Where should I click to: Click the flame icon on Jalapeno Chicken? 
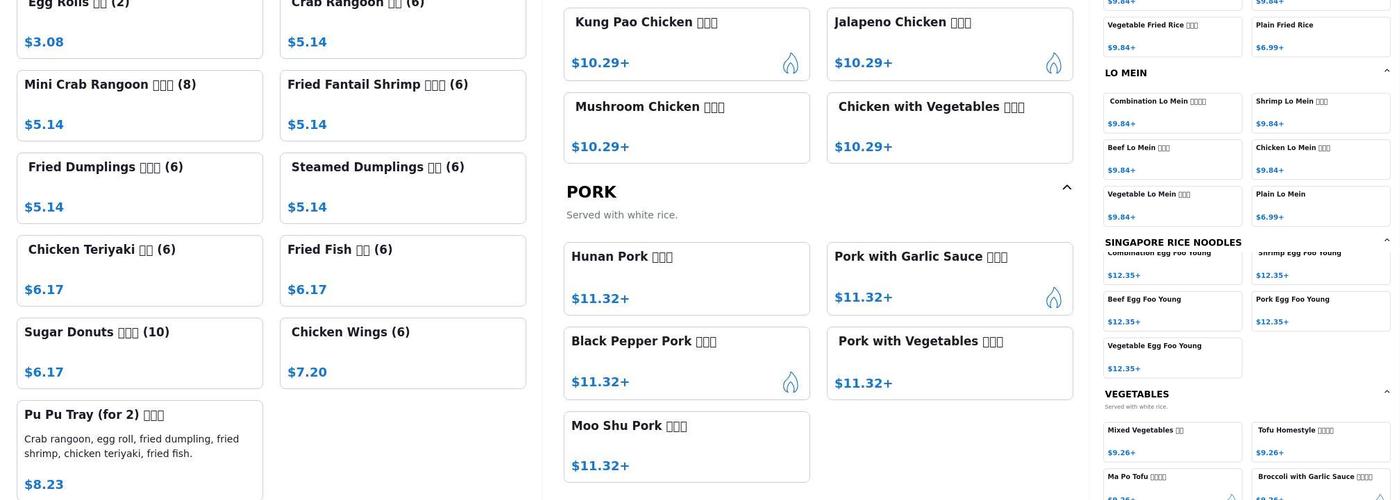tap(1053, 63)
